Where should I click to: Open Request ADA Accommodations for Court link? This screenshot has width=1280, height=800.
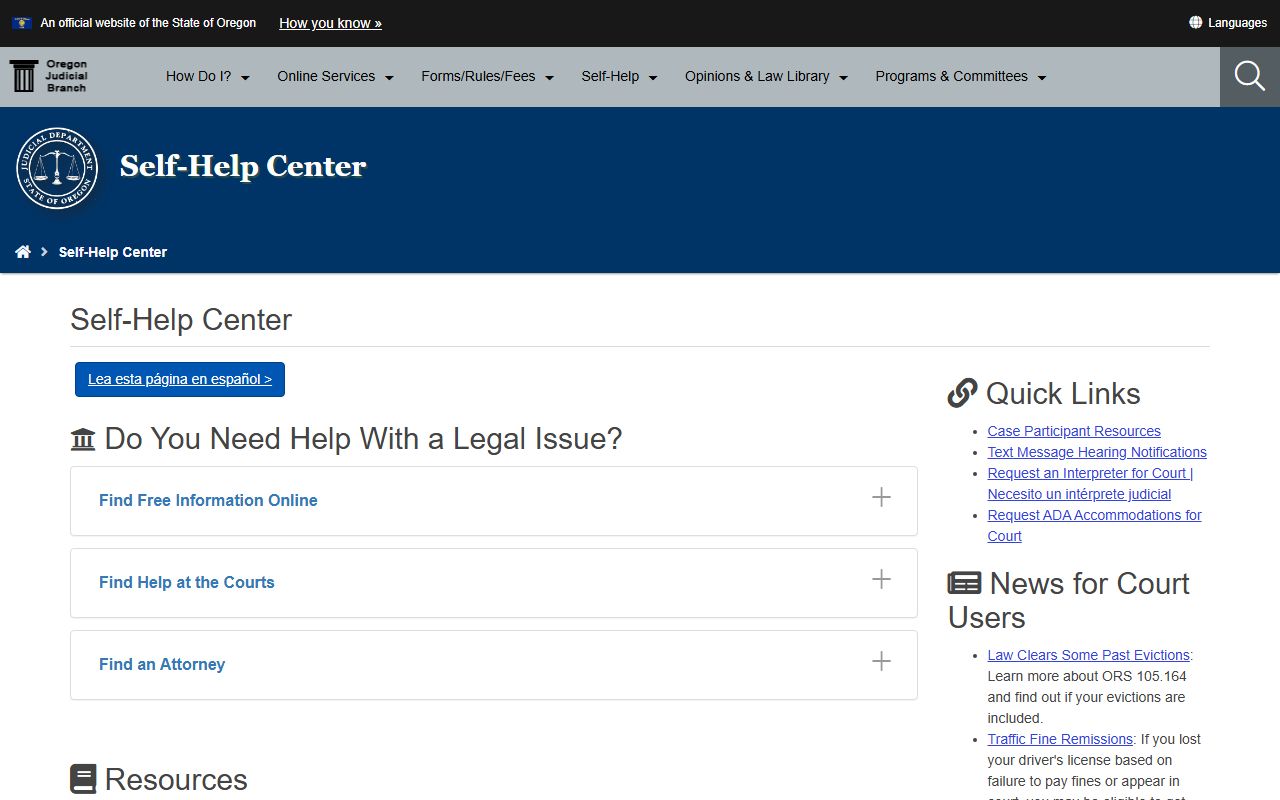[x=1094, y=525]
